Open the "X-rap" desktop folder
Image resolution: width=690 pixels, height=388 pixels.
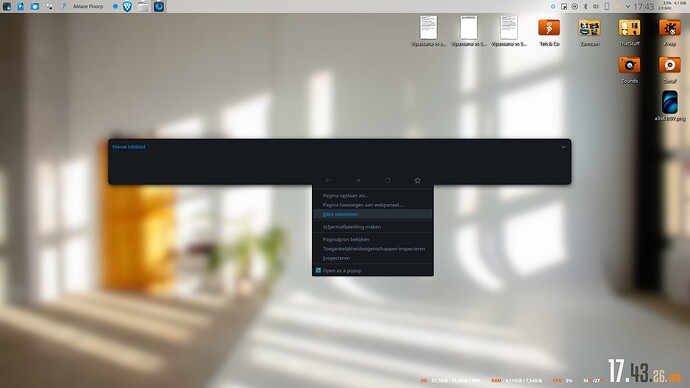coord(670,32)
